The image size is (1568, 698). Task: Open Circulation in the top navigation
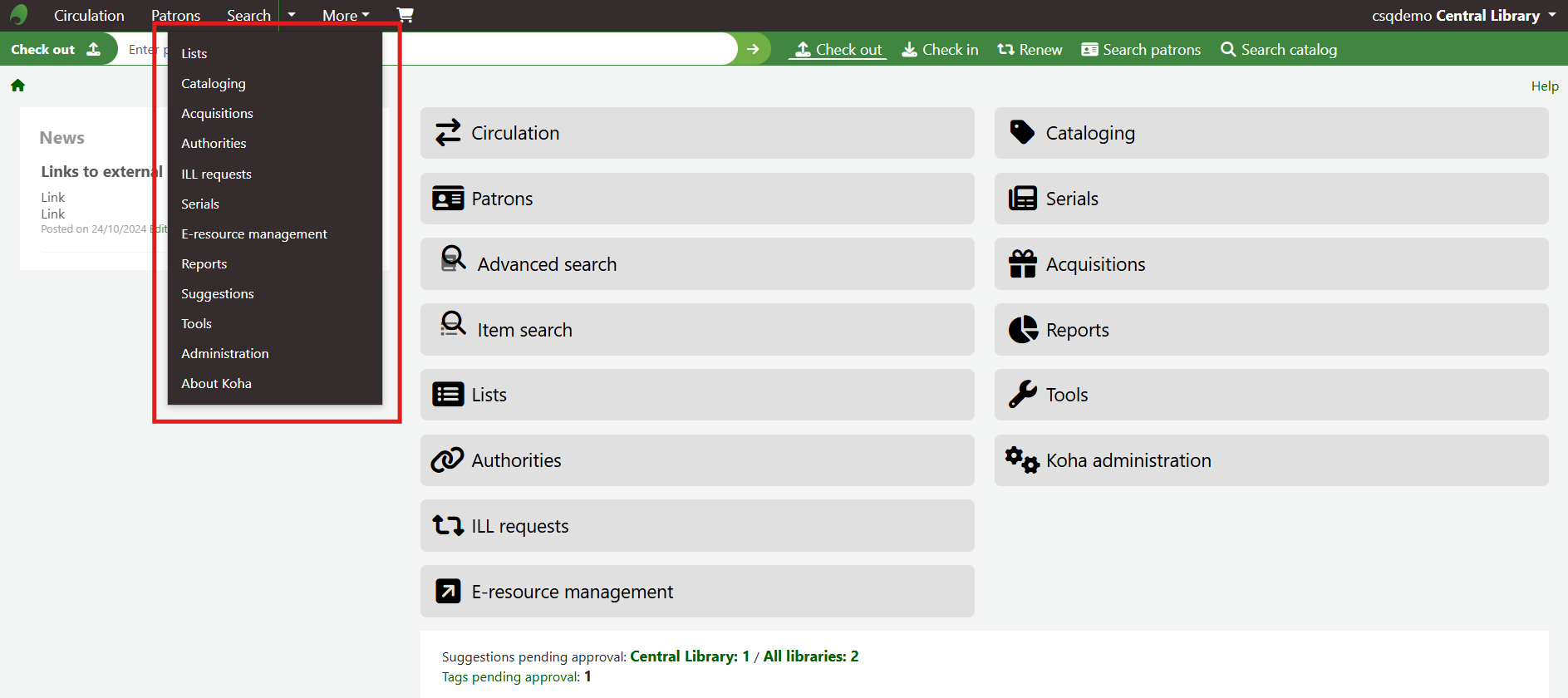click(89, 15)
